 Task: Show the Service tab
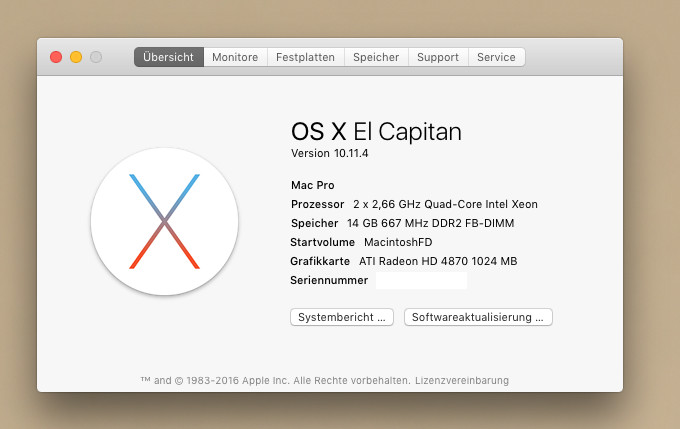click(x=497, y=57)
